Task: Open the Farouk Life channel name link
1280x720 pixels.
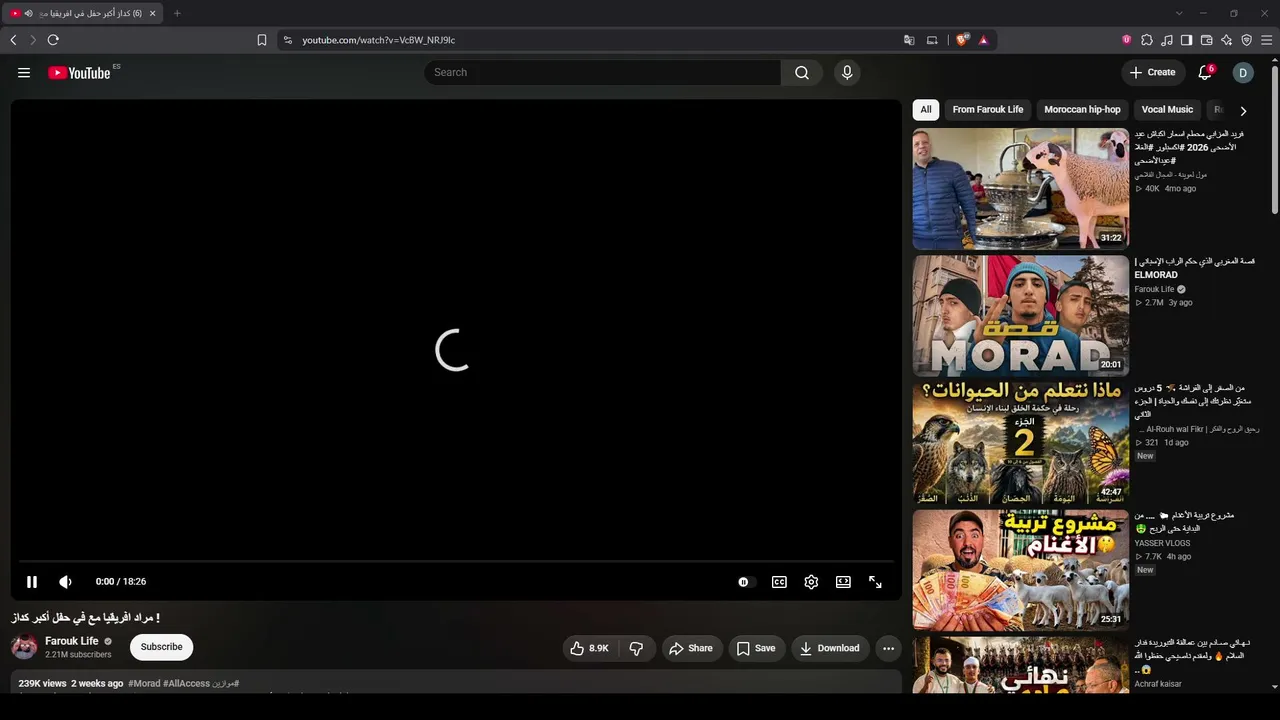Action: 72,641
